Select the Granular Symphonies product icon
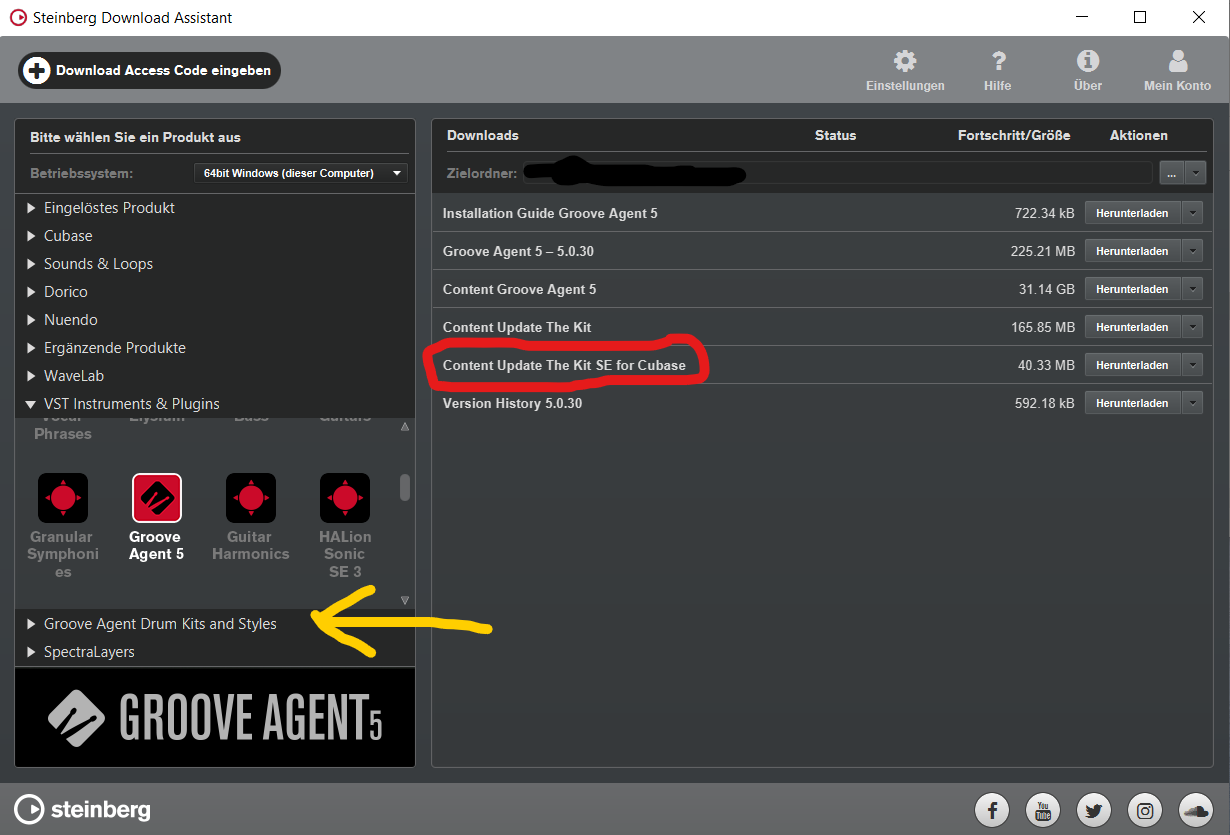1230x835 pixels. (63, 498)
